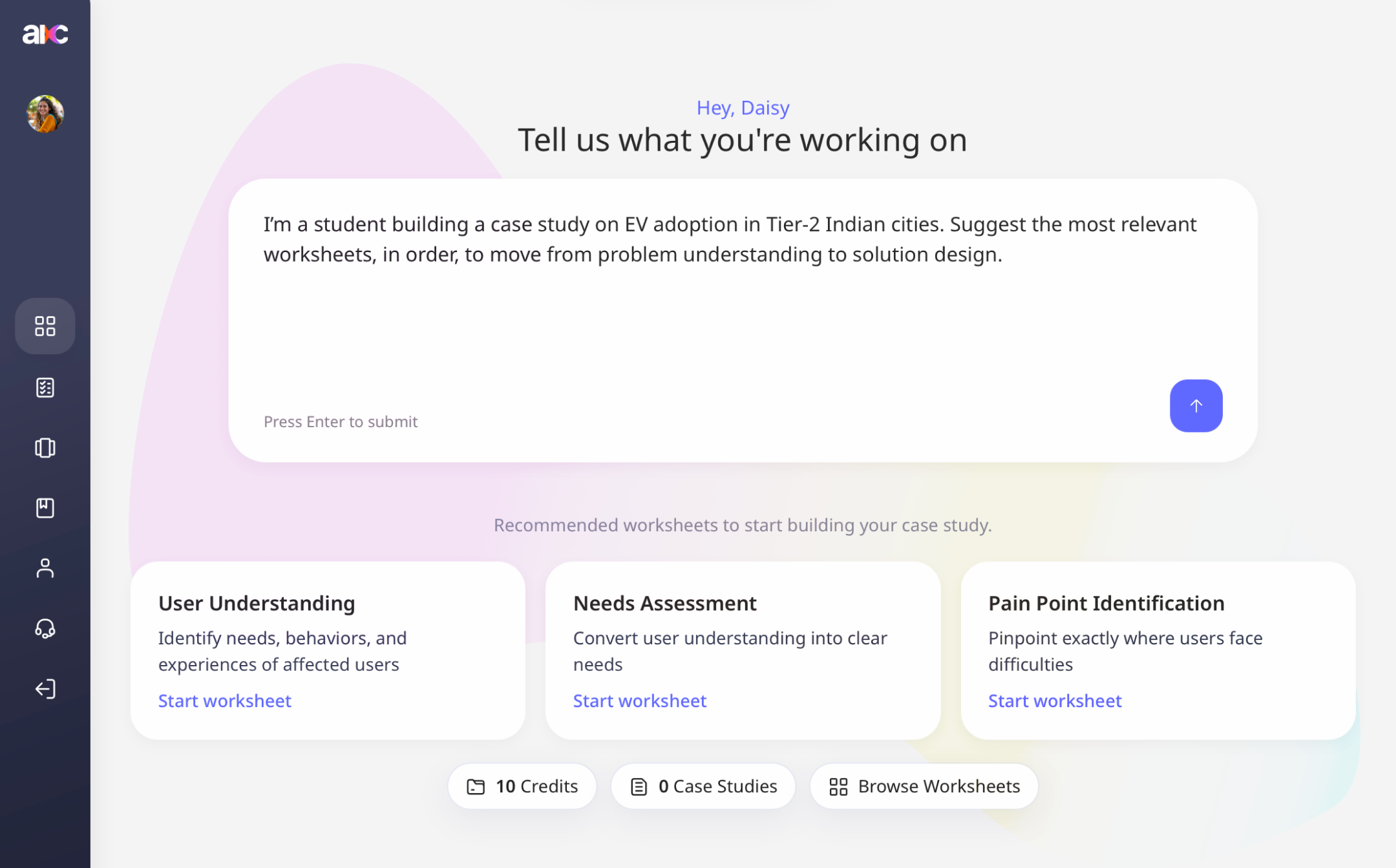The height and width of the screenshot is (868, 1396).
Task: Submit the prompt with arrow button
Action: [1196, 406]
